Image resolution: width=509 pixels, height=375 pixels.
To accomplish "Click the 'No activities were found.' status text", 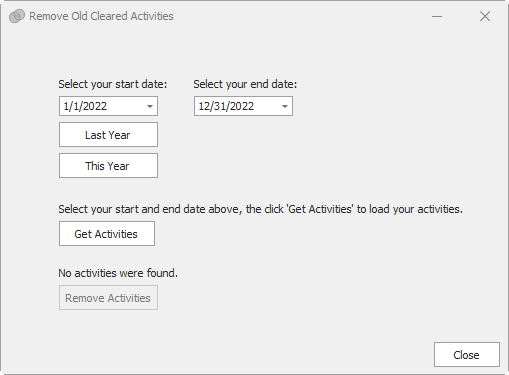I will pos(118,273).
